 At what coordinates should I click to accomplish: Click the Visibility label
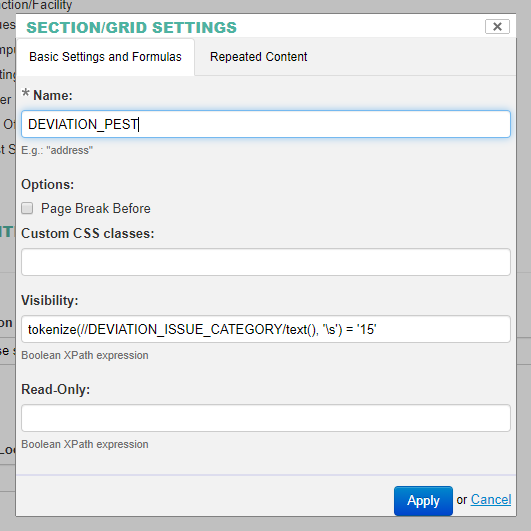pos(50,300)
